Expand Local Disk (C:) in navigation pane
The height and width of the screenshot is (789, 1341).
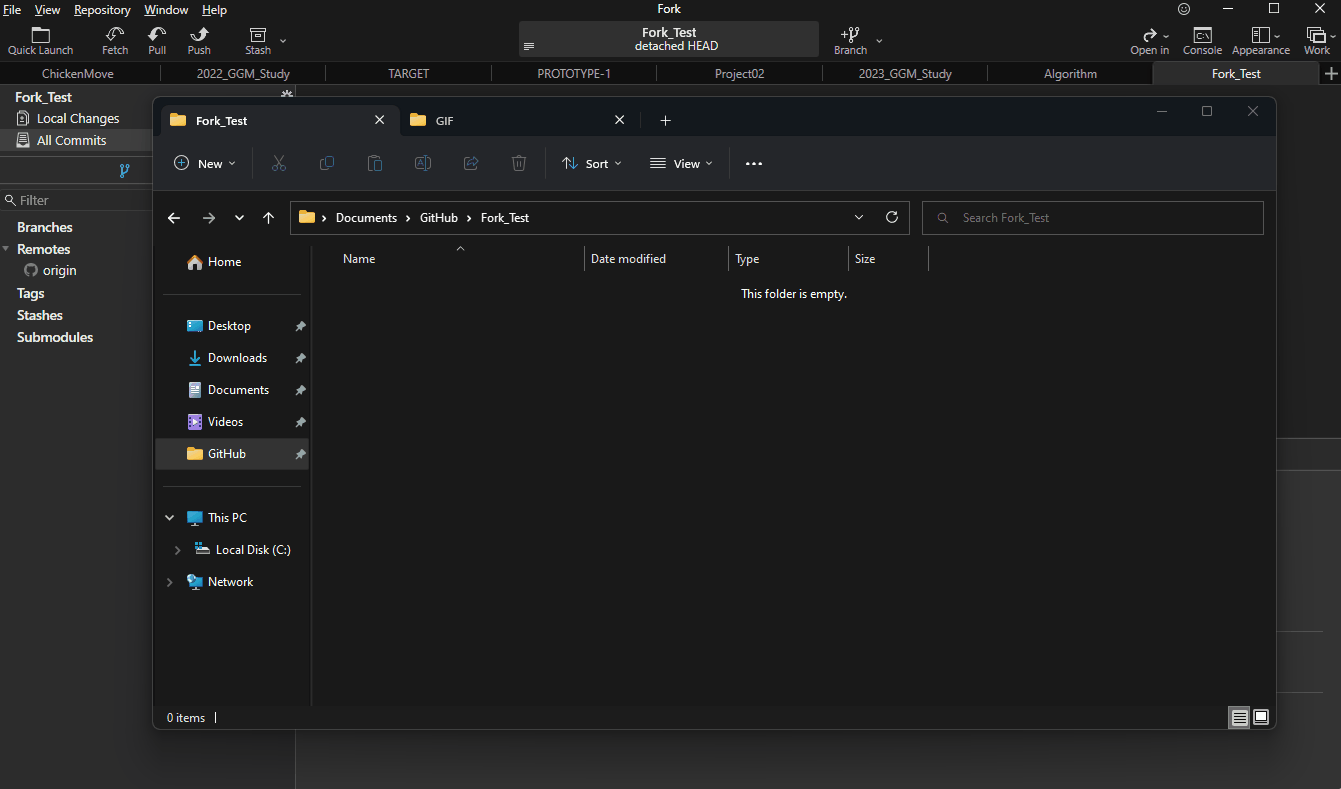coord(177,550)
